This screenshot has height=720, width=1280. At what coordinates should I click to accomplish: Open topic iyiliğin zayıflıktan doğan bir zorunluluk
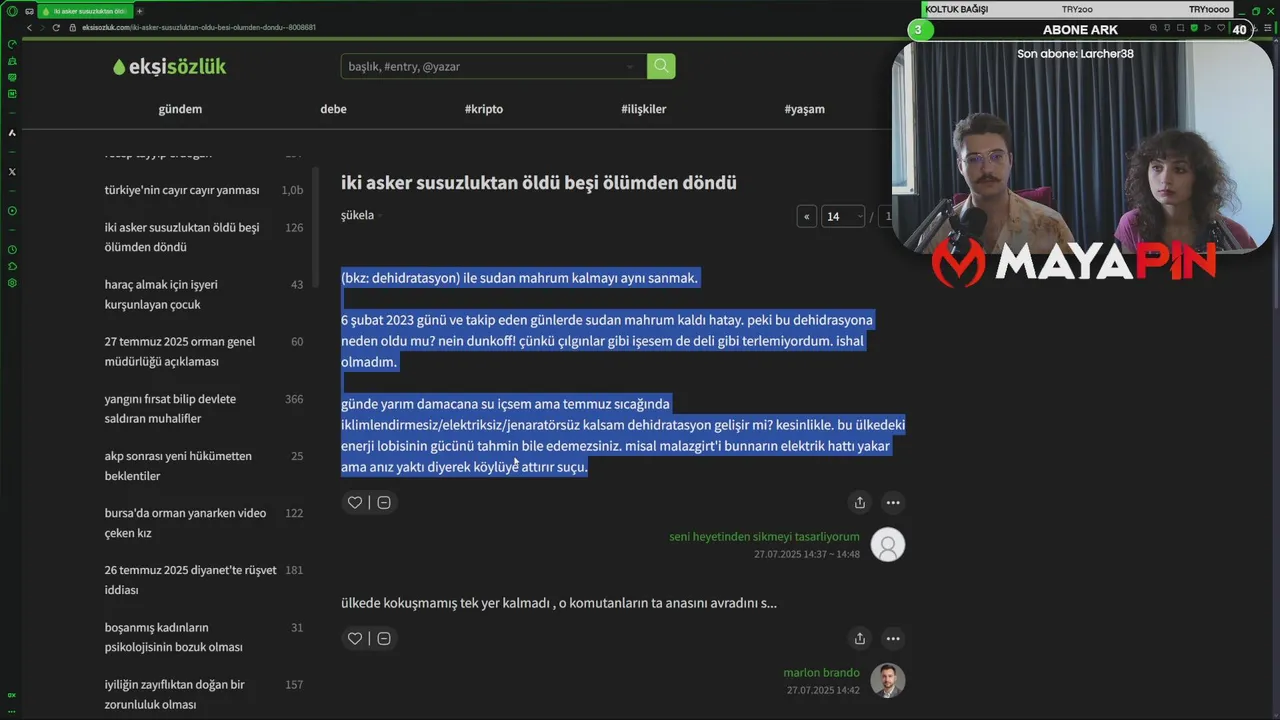174,694
